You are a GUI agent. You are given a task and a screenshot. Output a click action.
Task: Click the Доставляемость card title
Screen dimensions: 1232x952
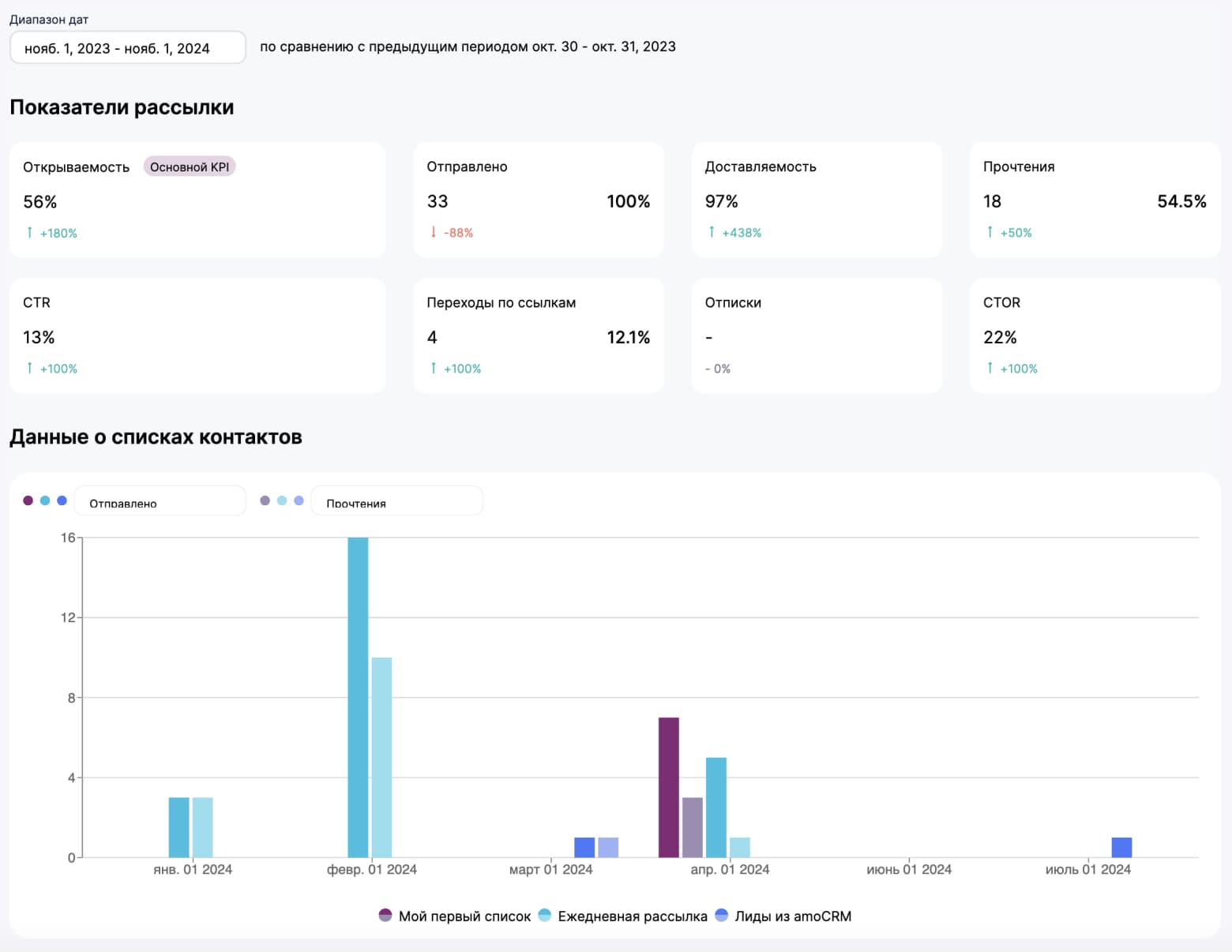(x=761, y=167)
